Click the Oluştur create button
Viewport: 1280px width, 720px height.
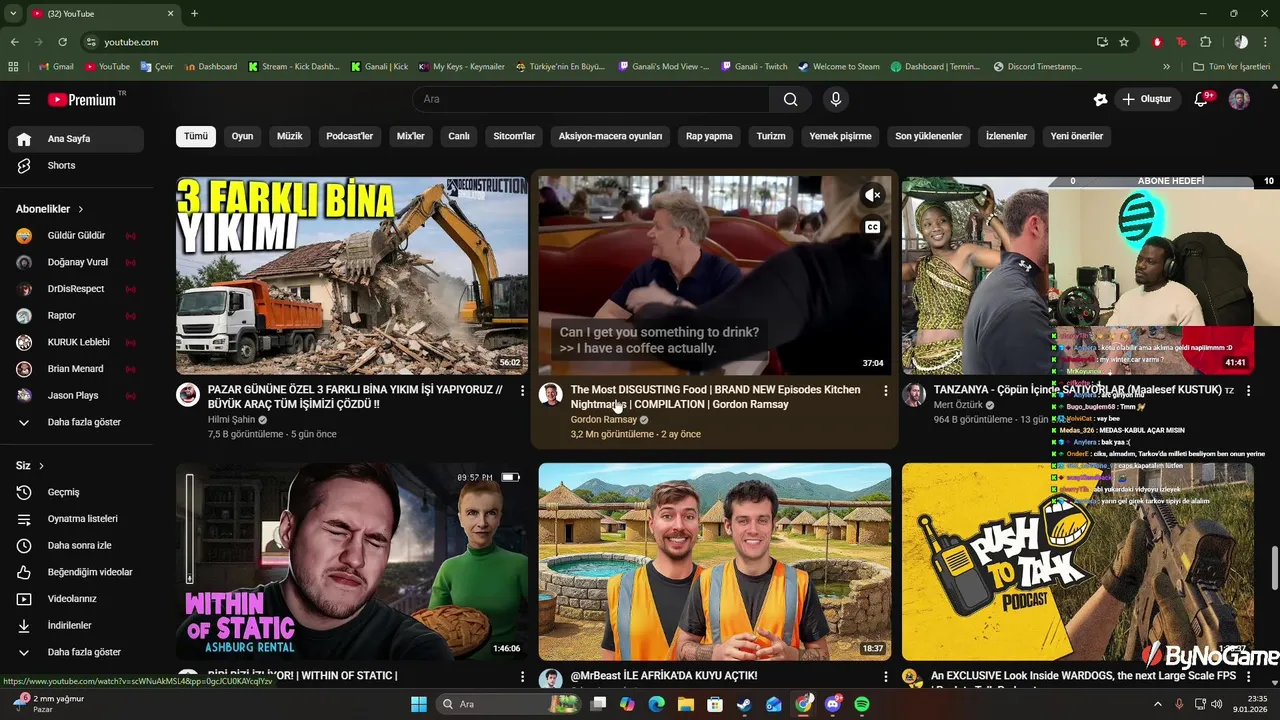1147,99
